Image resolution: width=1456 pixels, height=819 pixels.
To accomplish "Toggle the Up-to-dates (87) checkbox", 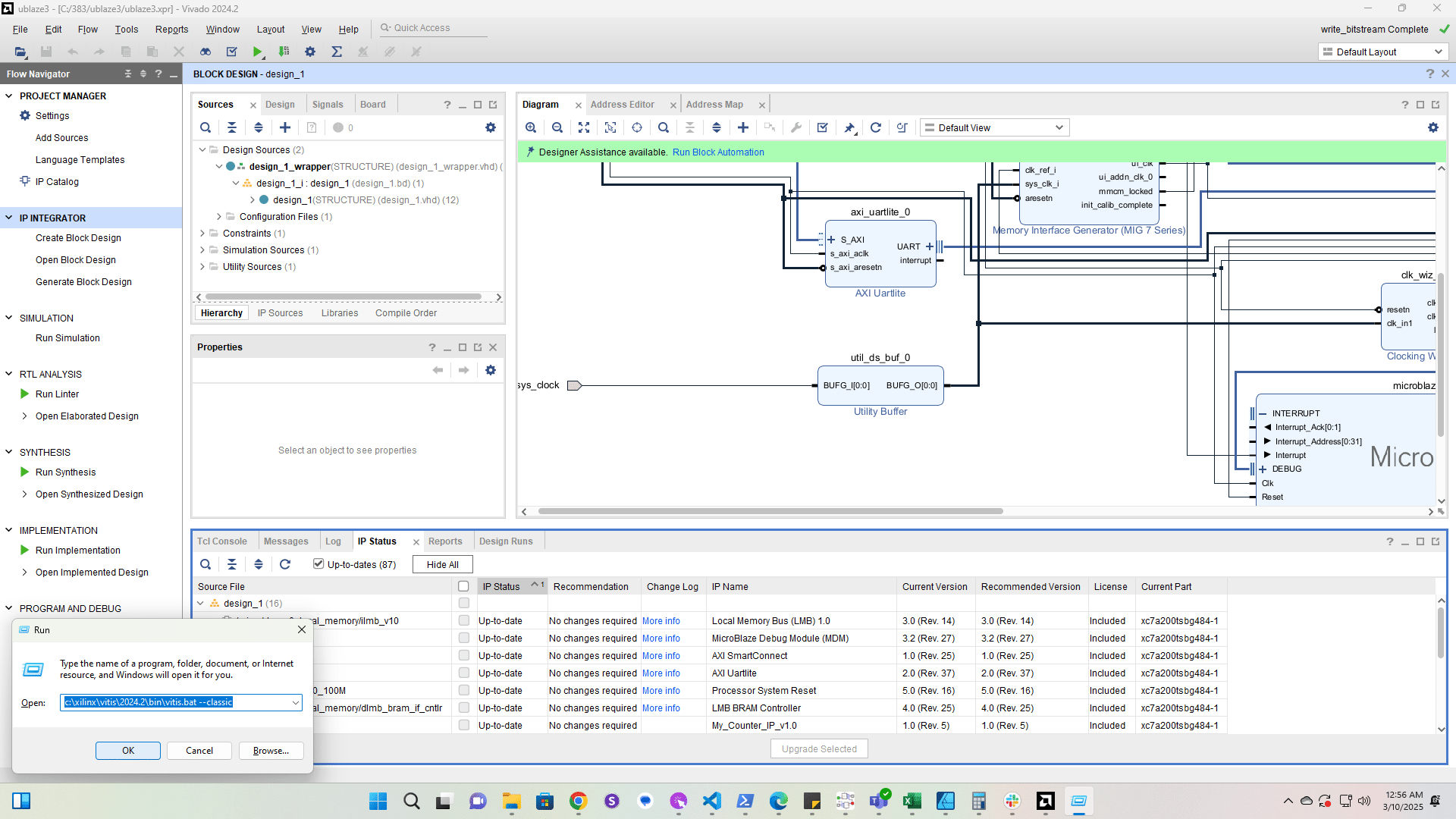I will tap(318, 563).
